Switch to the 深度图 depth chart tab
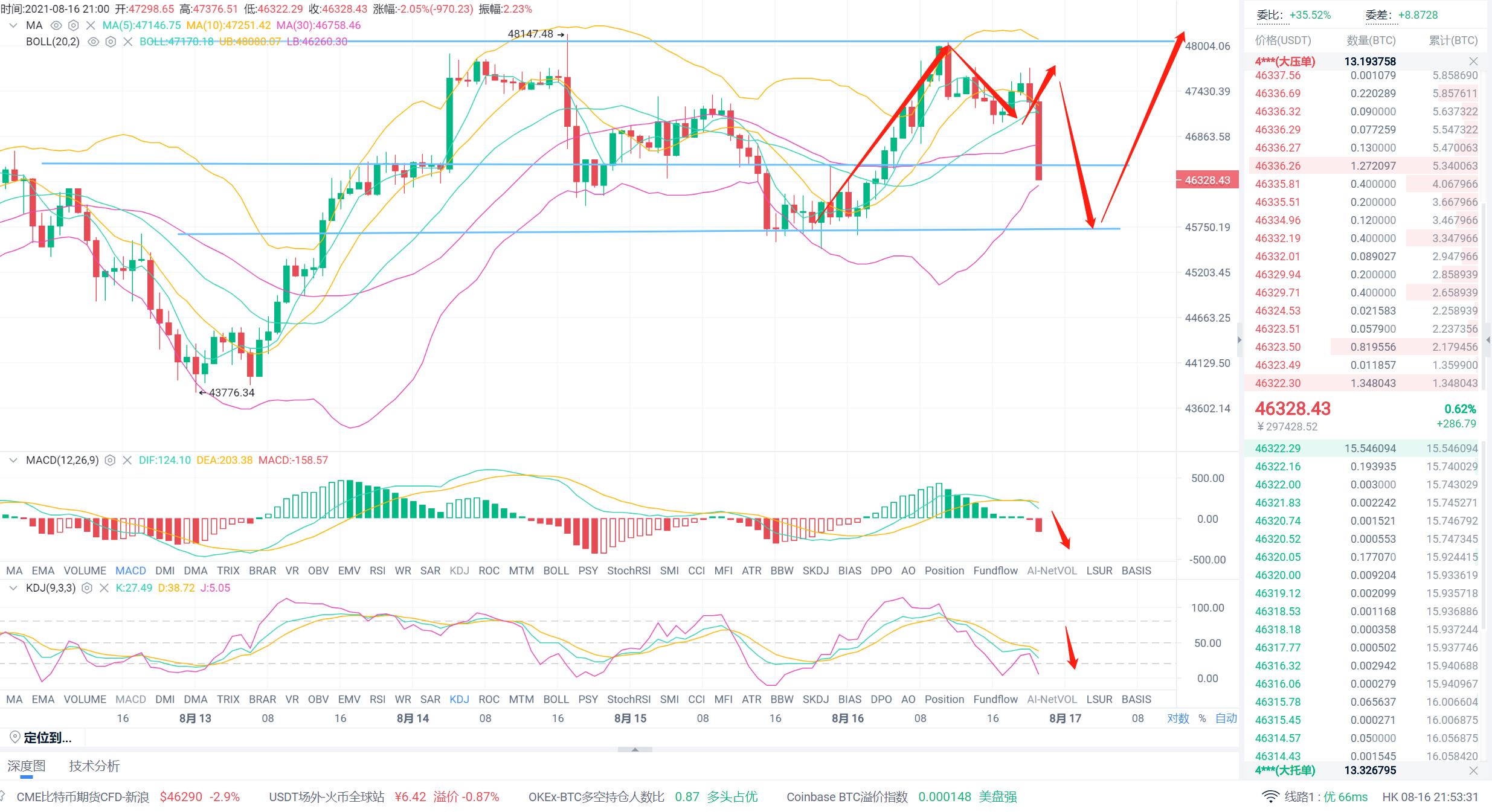 (27, 766)
